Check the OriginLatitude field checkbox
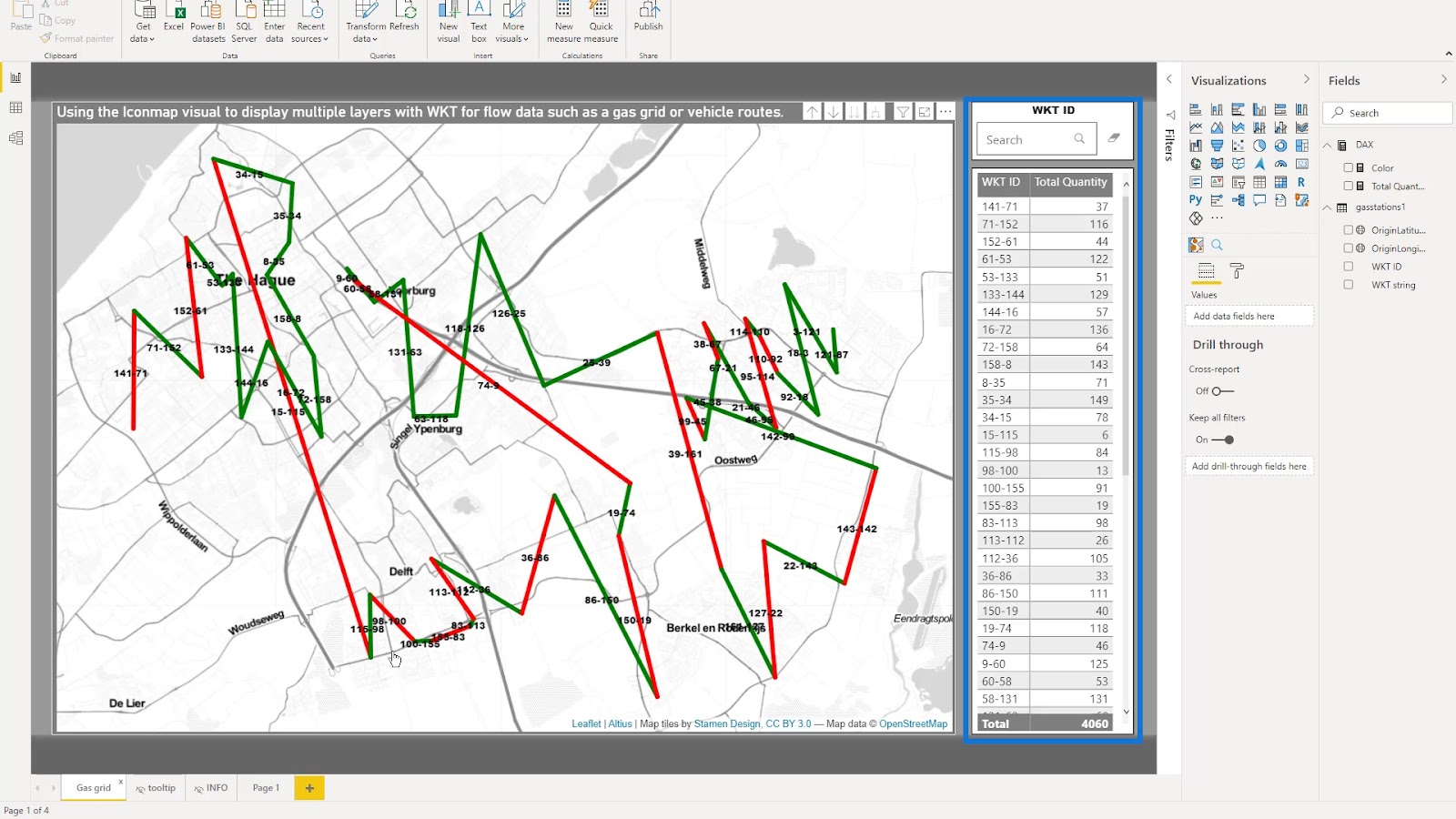This screenshot has width=1456, height=819. [1349, 230]
